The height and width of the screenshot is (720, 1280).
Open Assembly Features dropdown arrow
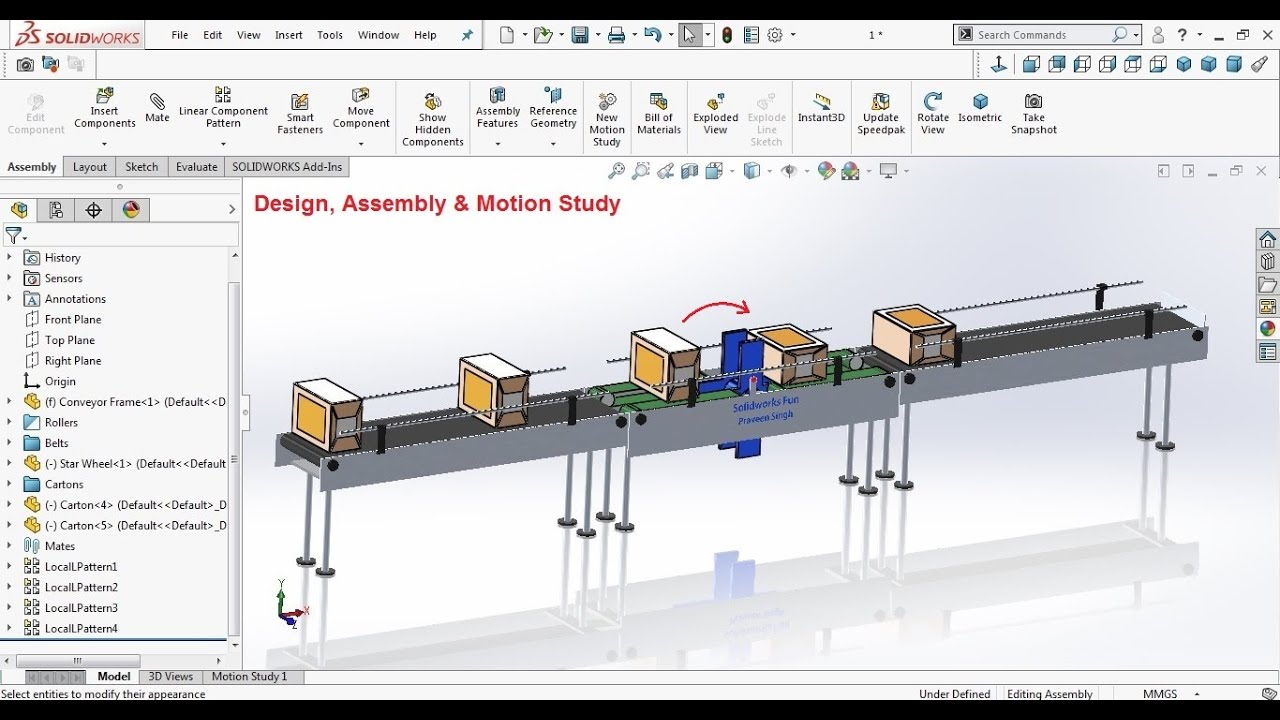click(x=497, y=144)
